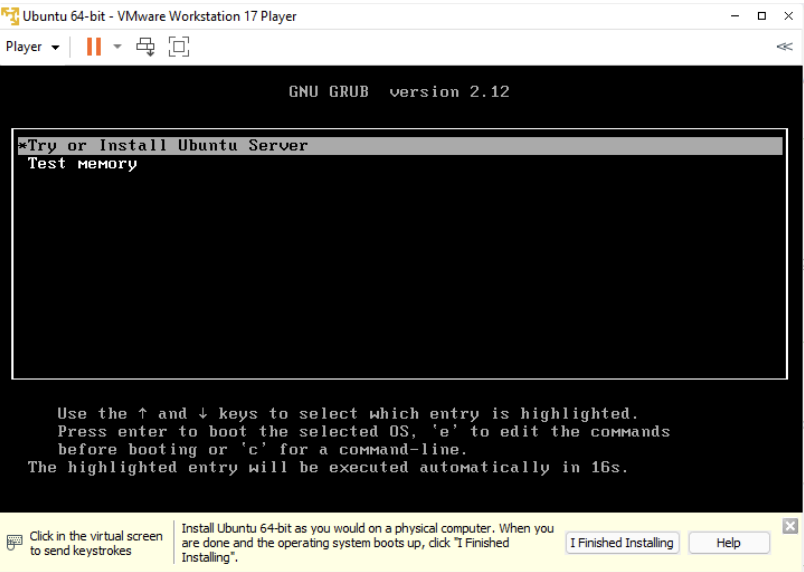
Task: Open the Player menu
Action: click(24, 47)
